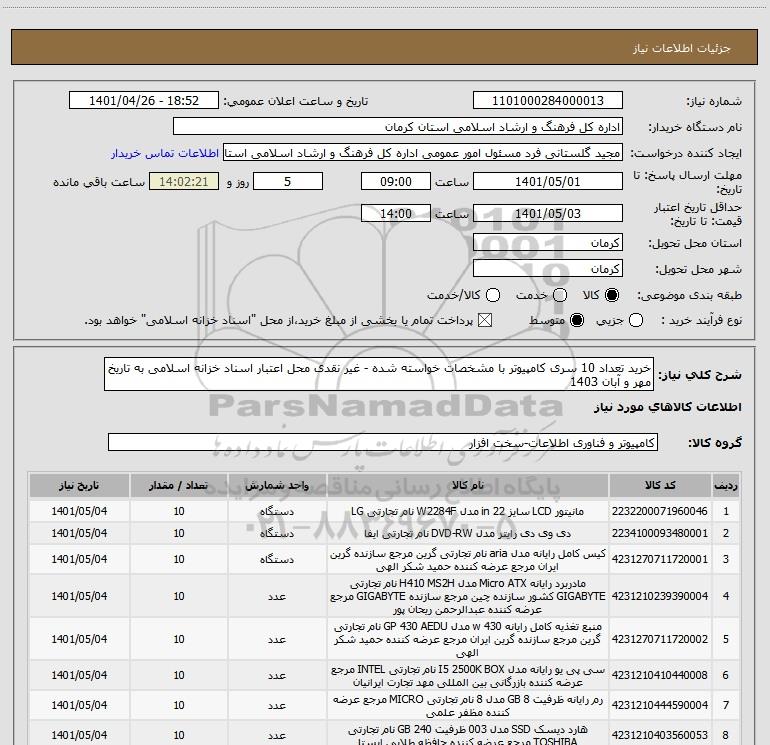Image resolution: width=770 pixels, height=745 pixels.
Task: Click the MICRO 8 GB RAM item name
Action: pos(468,706)
